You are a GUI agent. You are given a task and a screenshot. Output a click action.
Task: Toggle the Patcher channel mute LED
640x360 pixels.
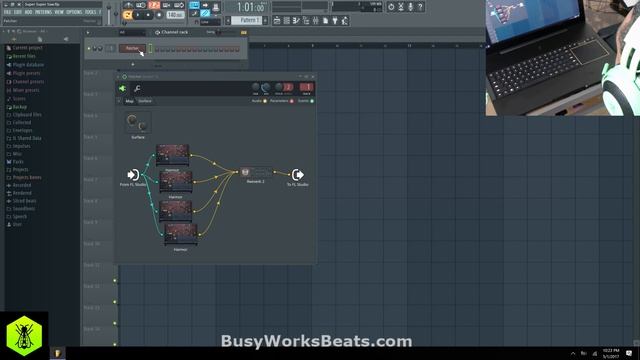point(89,48)
